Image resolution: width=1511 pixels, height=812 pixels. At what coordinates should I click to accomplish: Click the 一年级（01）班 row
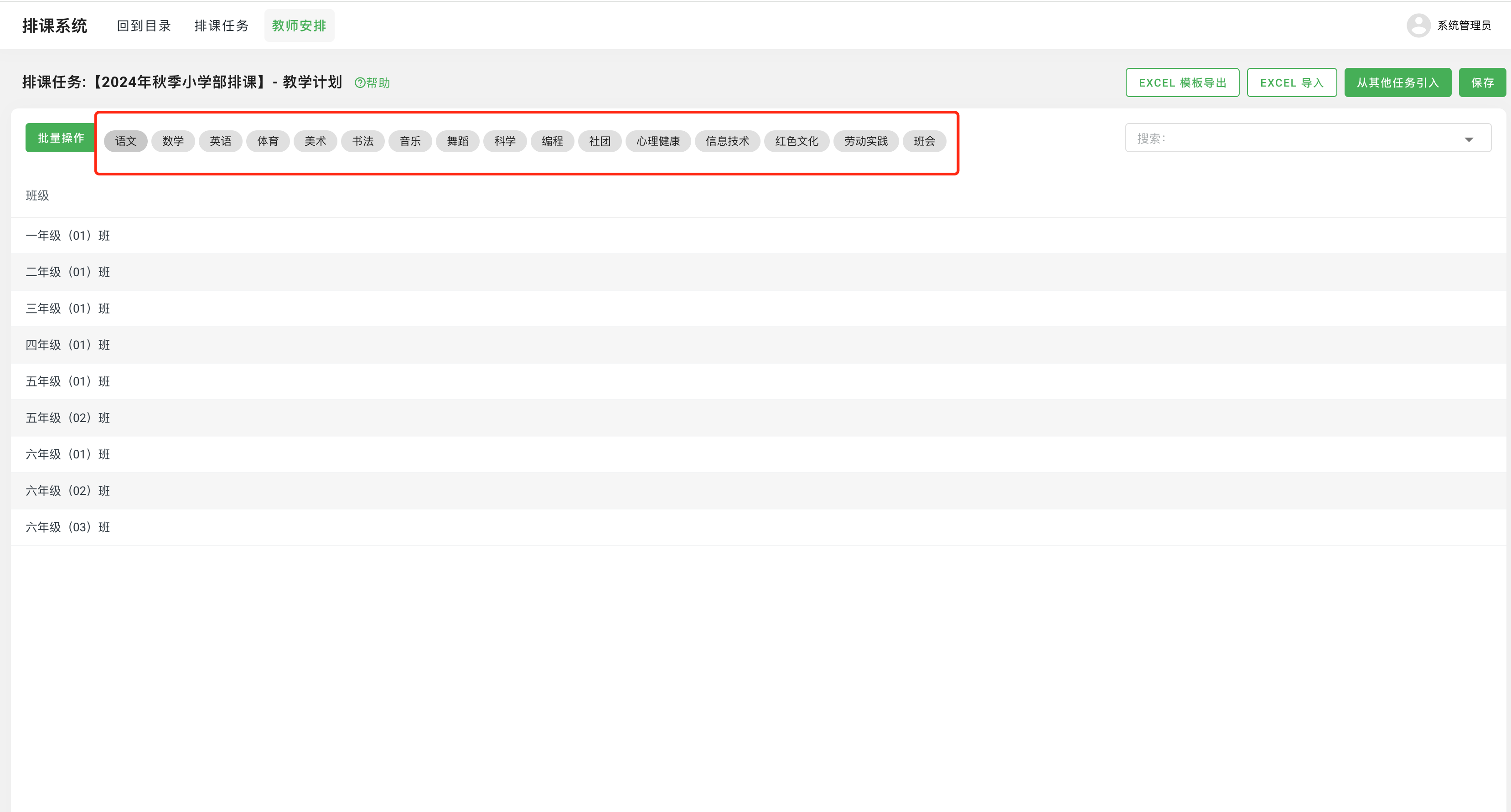coord(68,236)
